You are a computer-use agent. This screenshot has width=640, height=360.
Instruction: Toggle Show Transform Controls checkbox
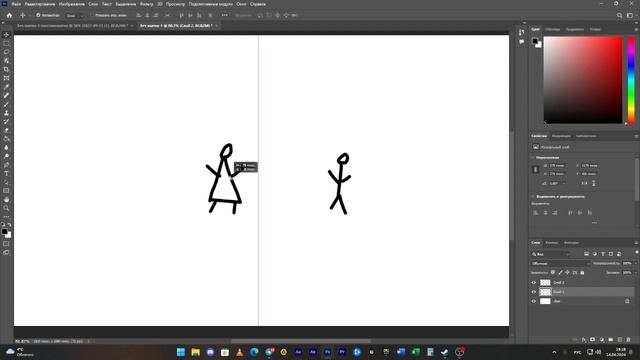click(x=93, y=16)
